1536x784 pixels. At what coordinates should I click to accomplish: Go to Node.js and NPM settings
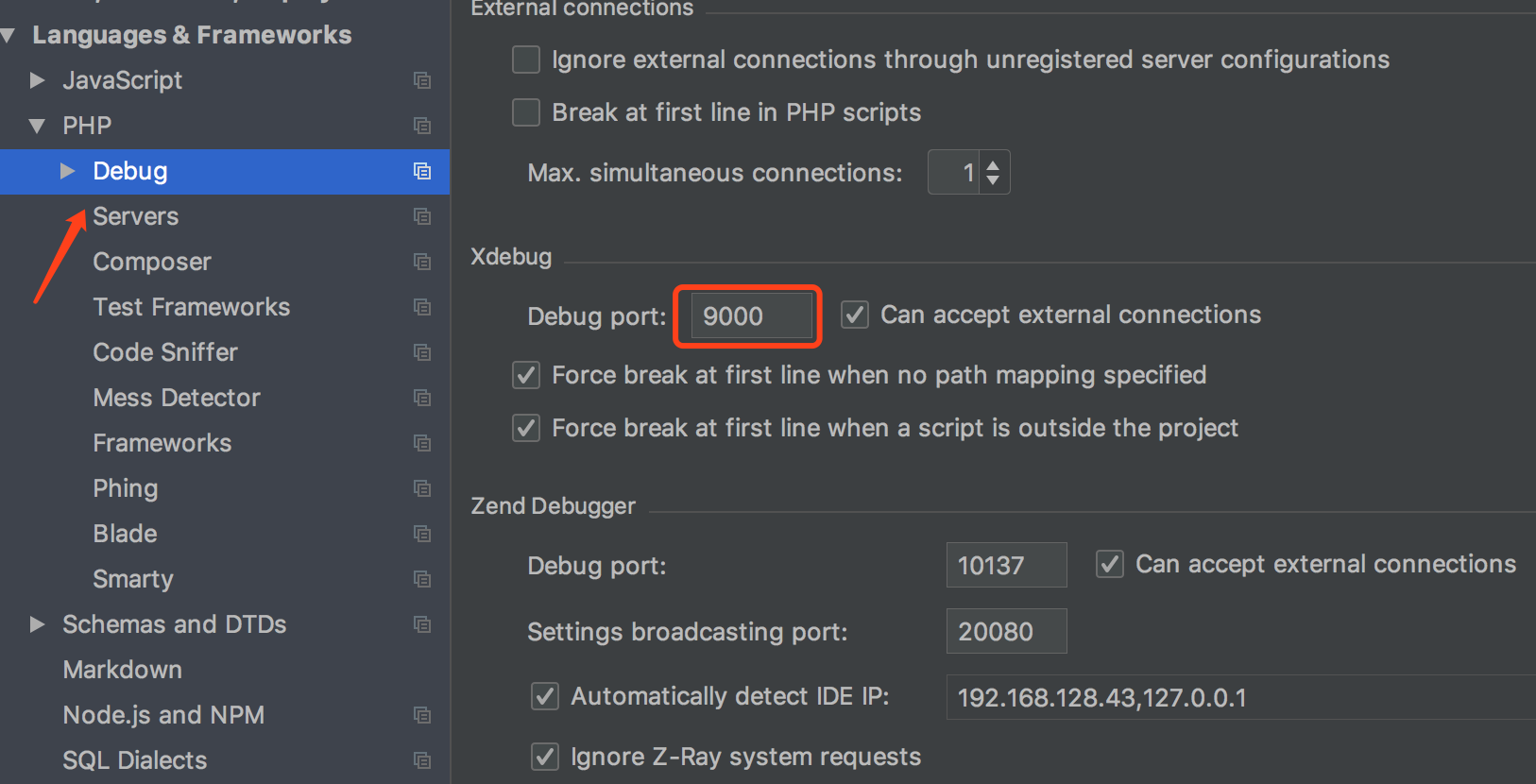(162, 715)
